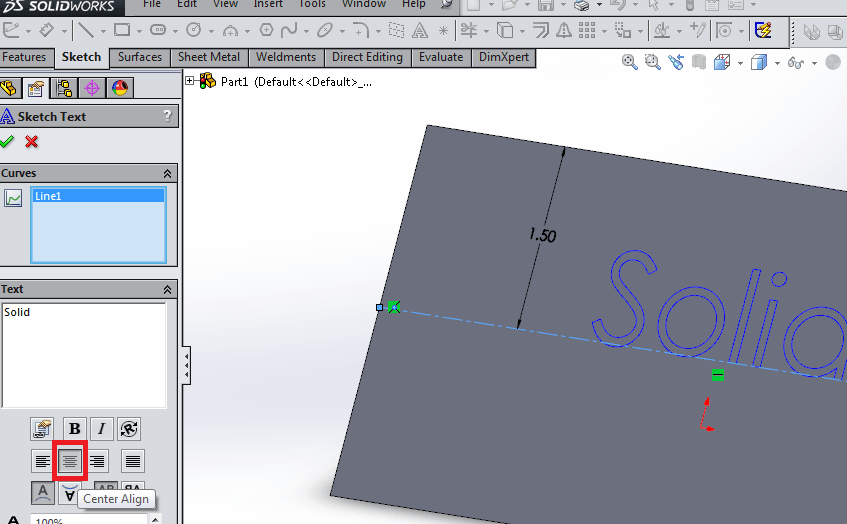Toggle Bold text formatting
Viewport: 847px width, 524px height.
[x=74, y=429]
